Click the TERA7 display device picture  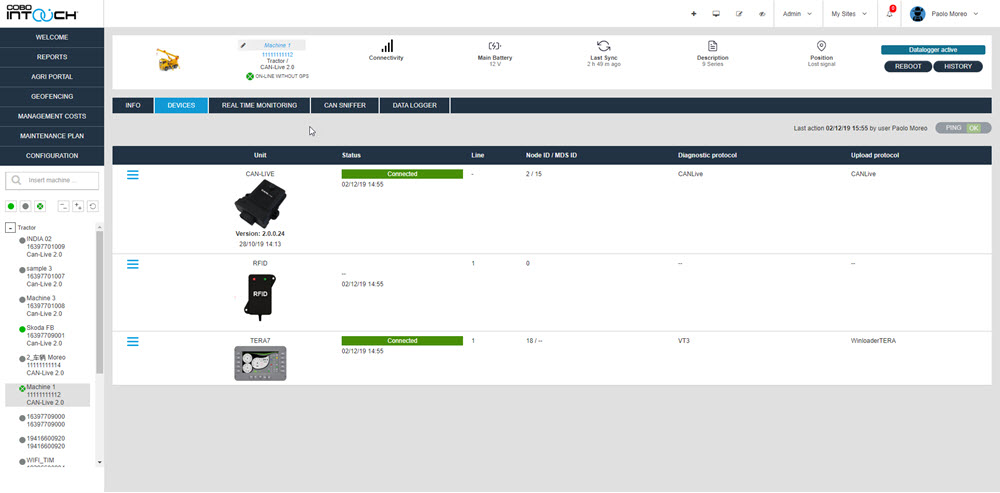(260, 364)
